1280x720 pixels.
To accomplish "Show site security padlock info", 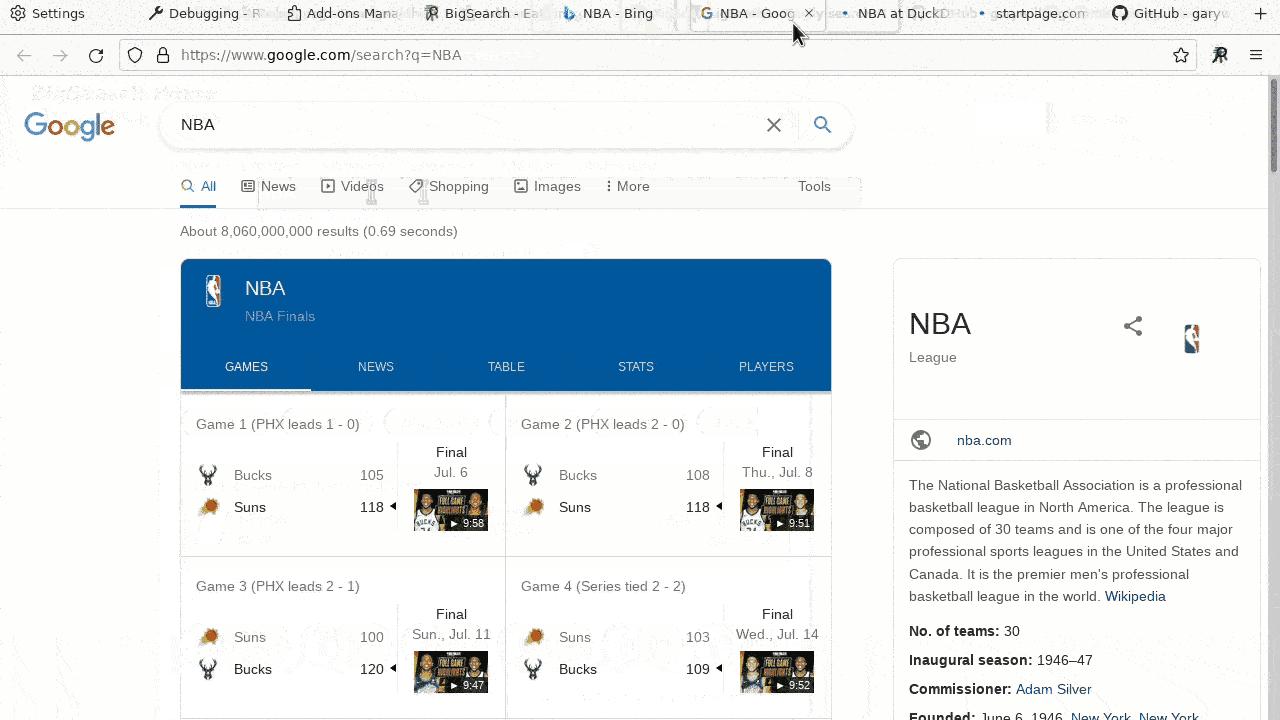I will 163,55.
